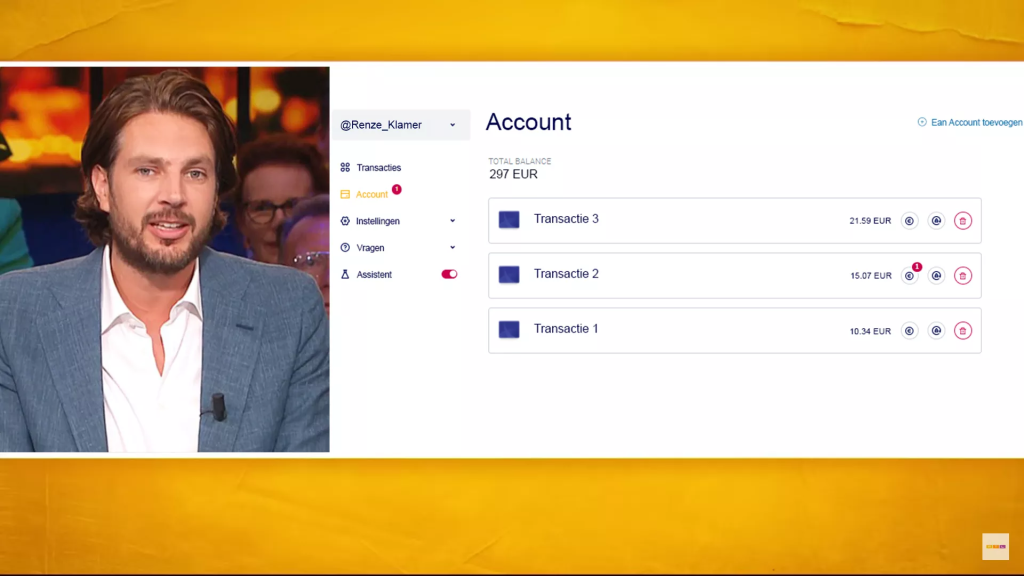Click the presenter video thumbnail

(x=165, y=259)
